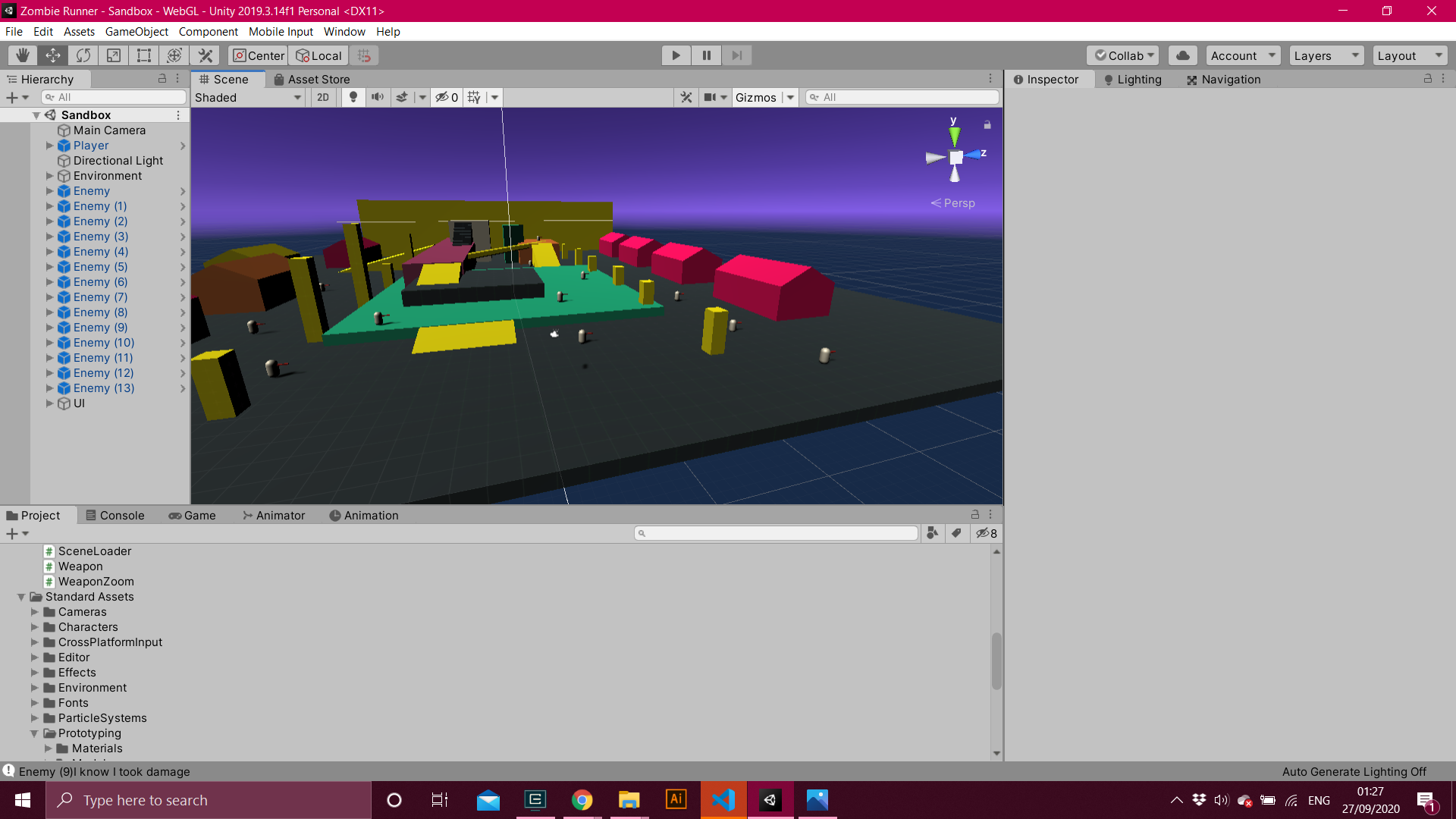1456x819 pixels.
Task: Select the Rect Transform tool
Action: [x=144, y=55]
